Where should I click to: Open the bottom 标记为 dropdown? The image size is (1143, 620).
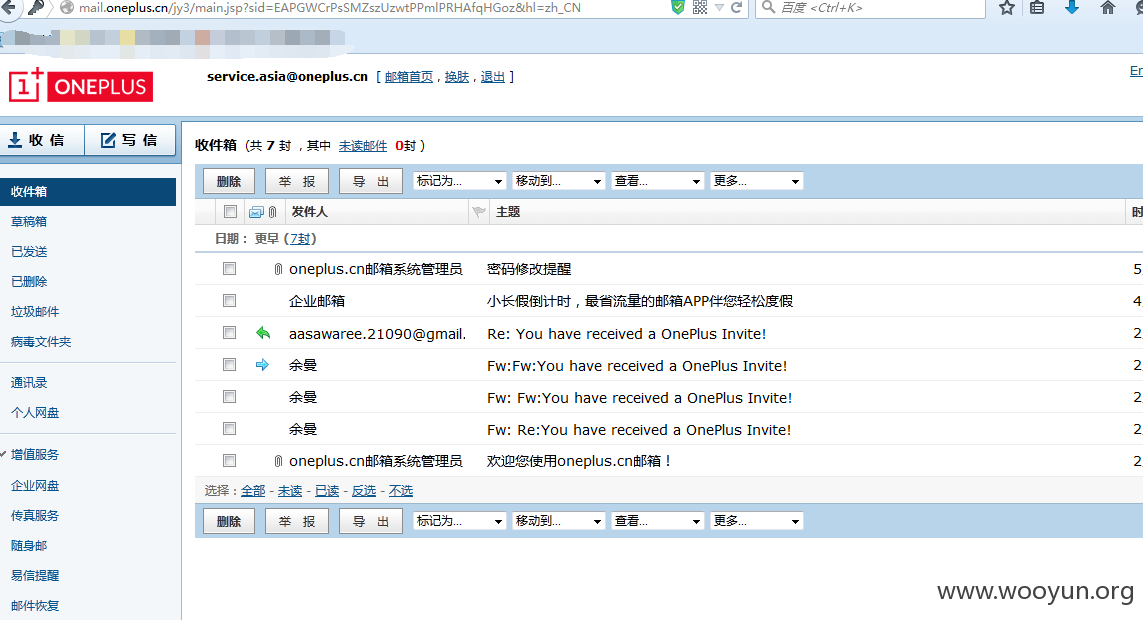pos(459,521)
